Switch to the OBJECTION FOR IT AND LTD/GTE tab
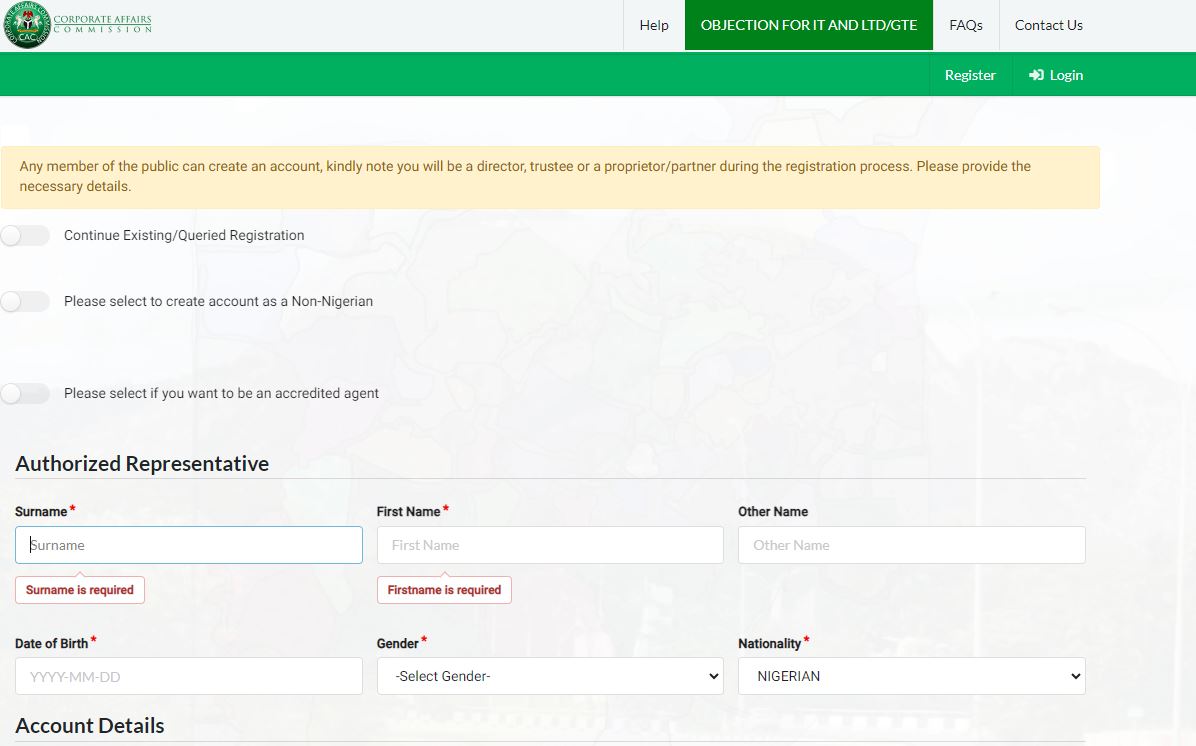The height and width of the screenshot is (746, 1196). [808, 25]
